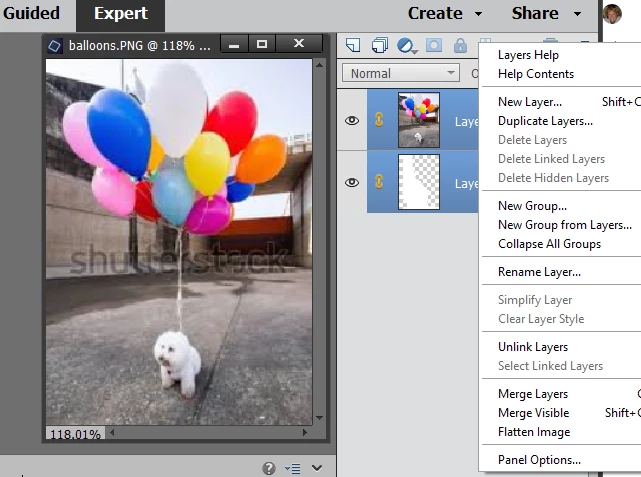This screenshot has height=477, width=641.
Task: Click the vertical scrollbar down arrow
Action: 320,418
